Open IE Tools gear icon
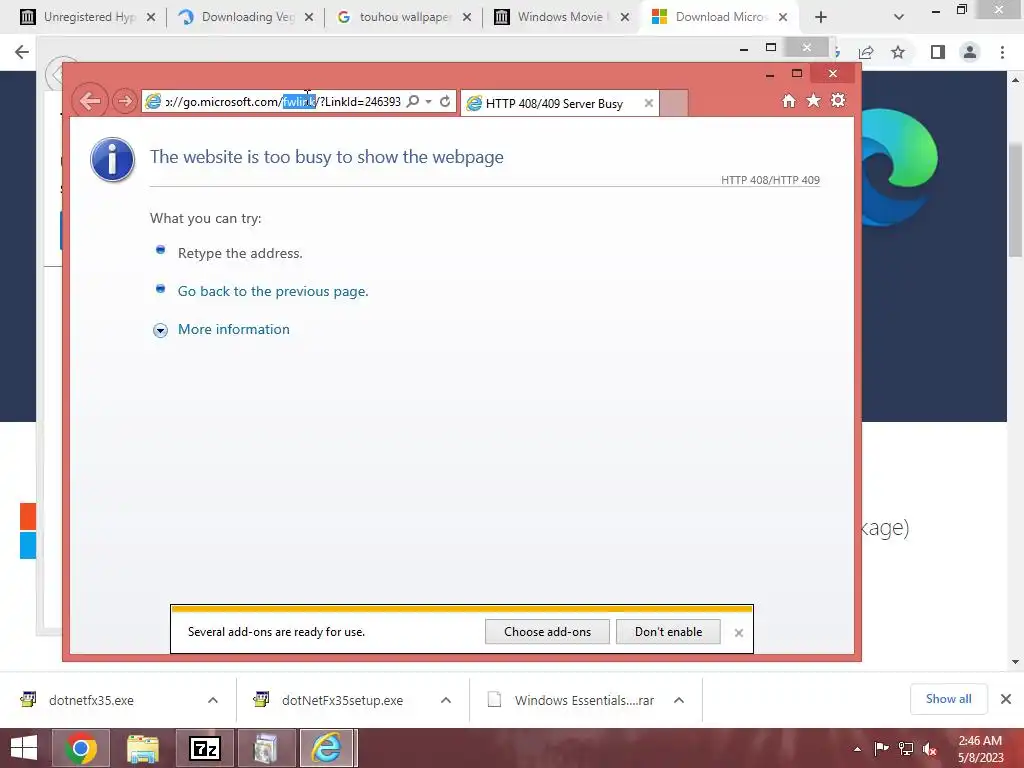The image size is (1024, 768). [x=838, y=101]
